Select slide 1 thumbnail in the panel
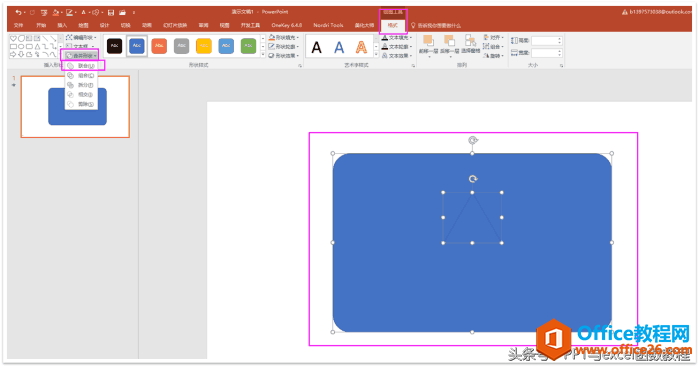699x367 pixels. pyautogui.click(x=75, y=107)
